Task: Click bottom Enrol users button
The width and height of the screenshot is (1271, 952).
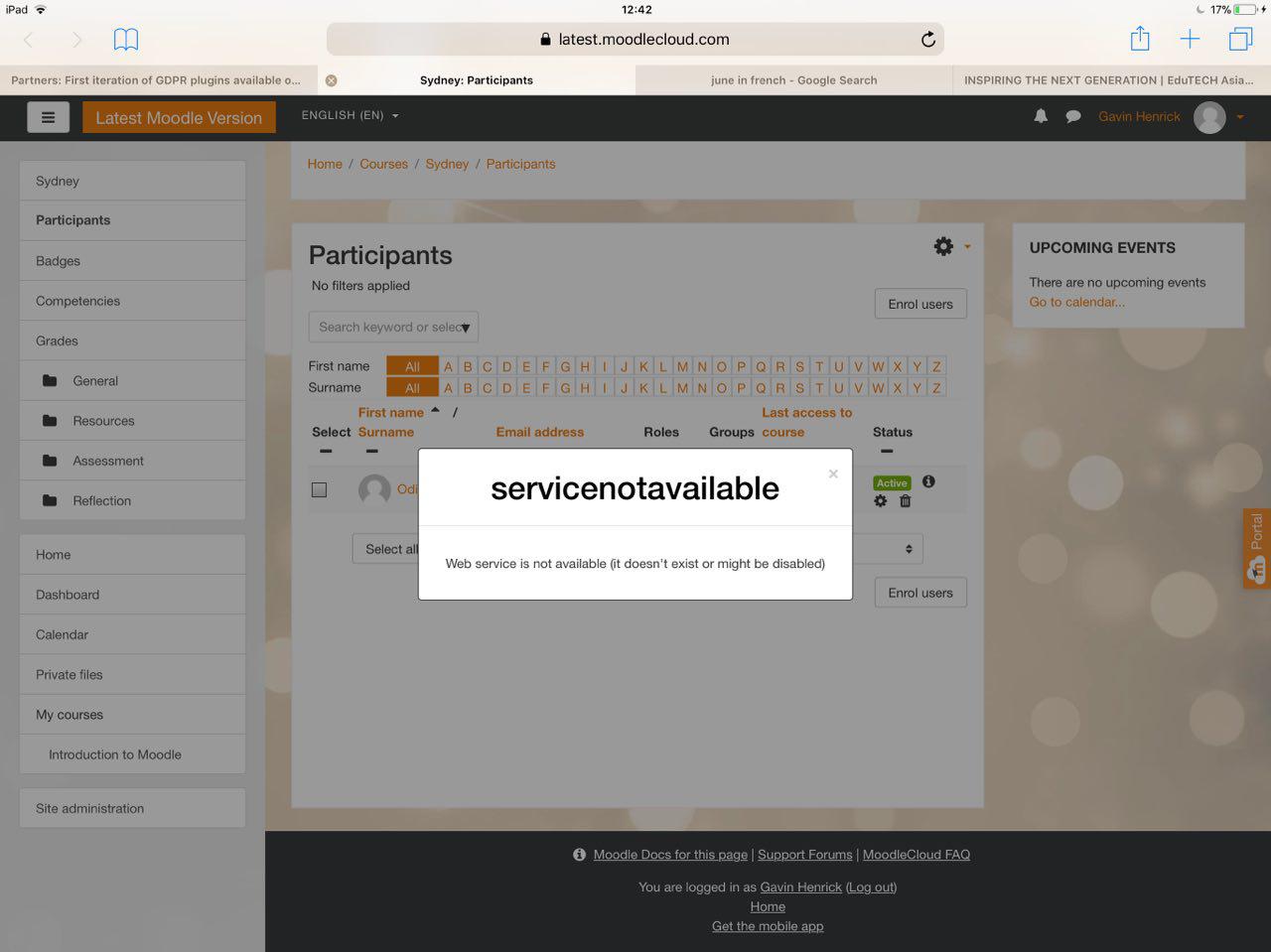Action: (920, 593)
